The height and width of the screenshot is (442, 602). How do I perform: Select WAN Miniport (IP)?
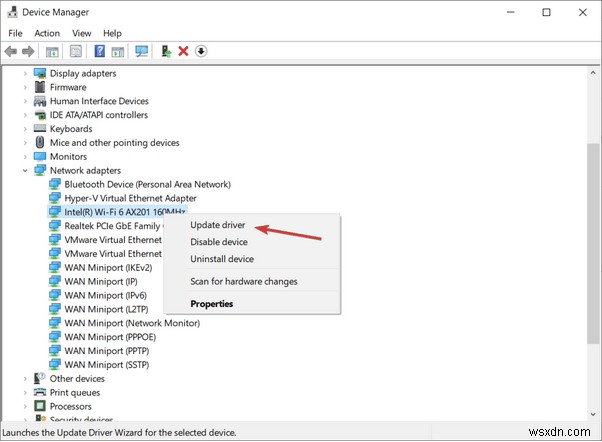(x=101, y=281)
